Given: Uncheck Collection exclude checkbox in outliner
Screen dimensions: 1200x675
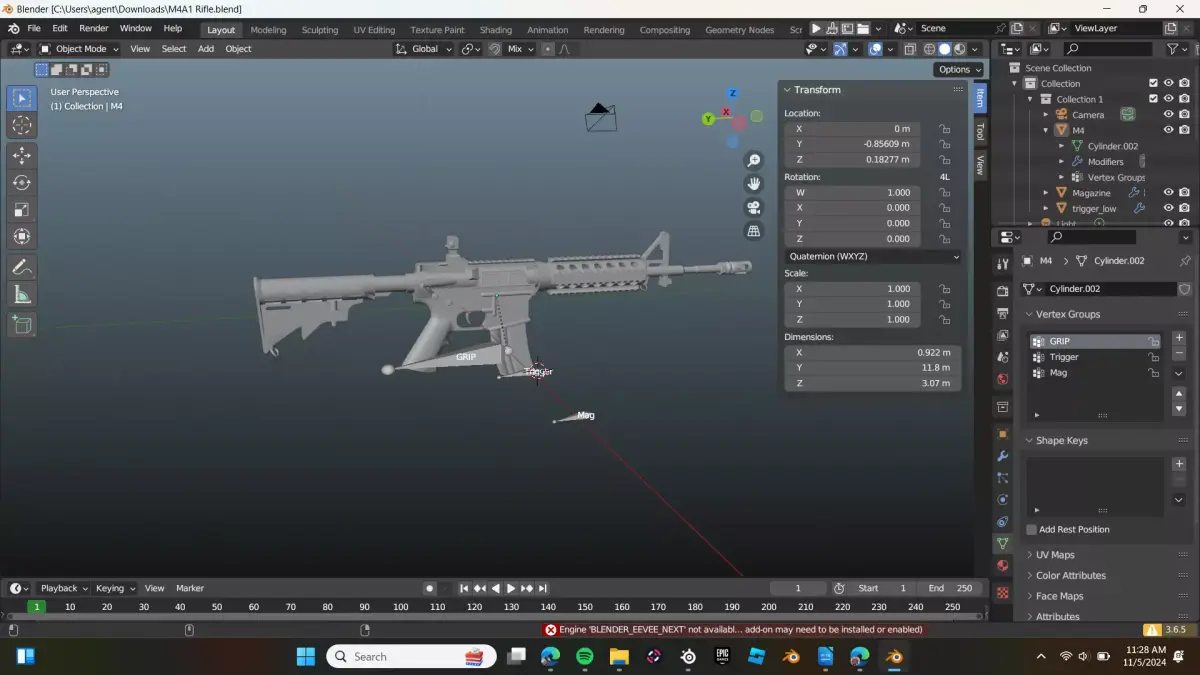Looking at the screenshot, I should (1153, 84).
